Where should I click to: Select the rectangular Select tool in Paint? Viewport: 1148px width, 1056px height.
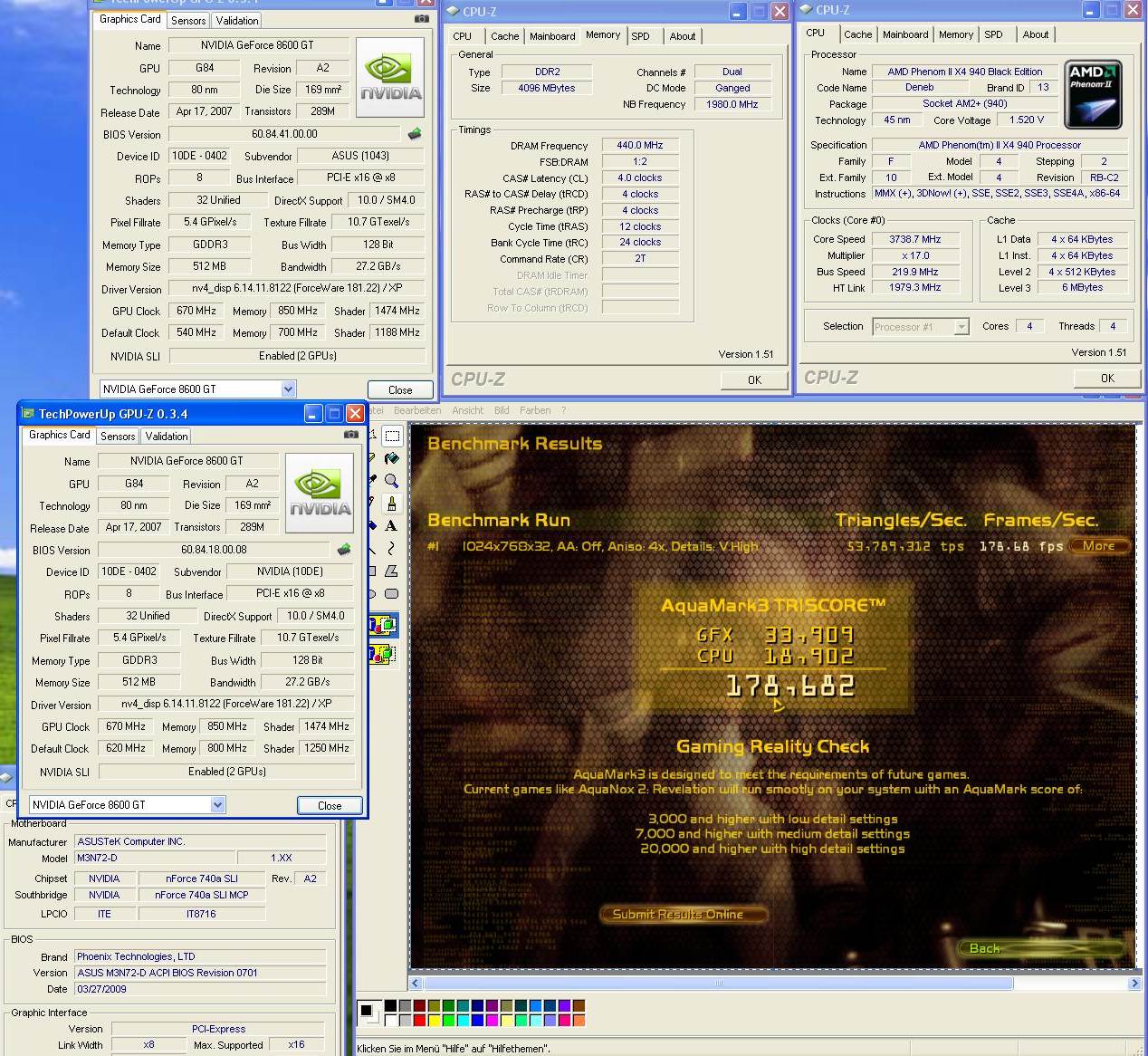[392, 436]
